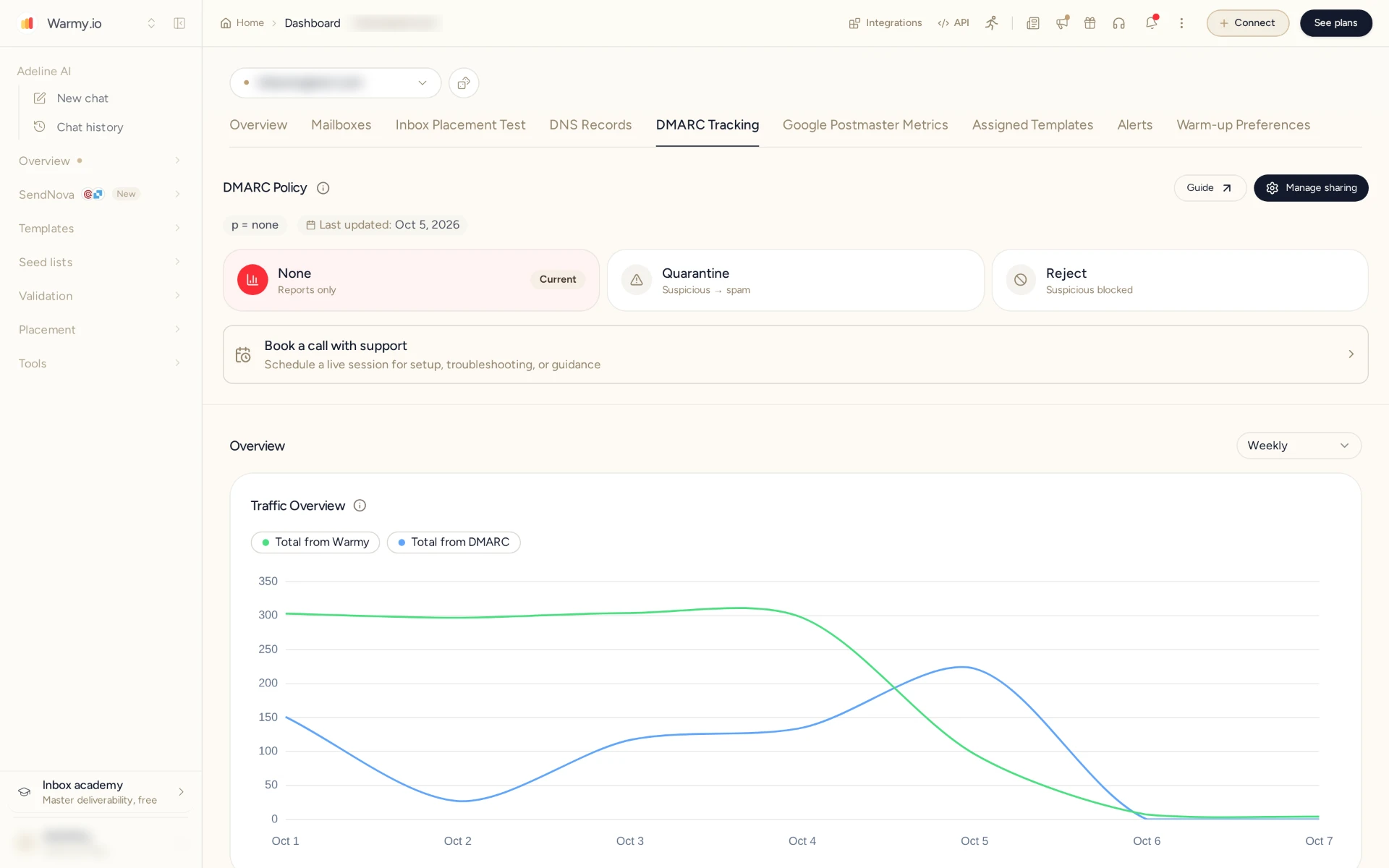Expand the Validation sidebar section
The image size is (1389, 868).
(x=100, y=296)
